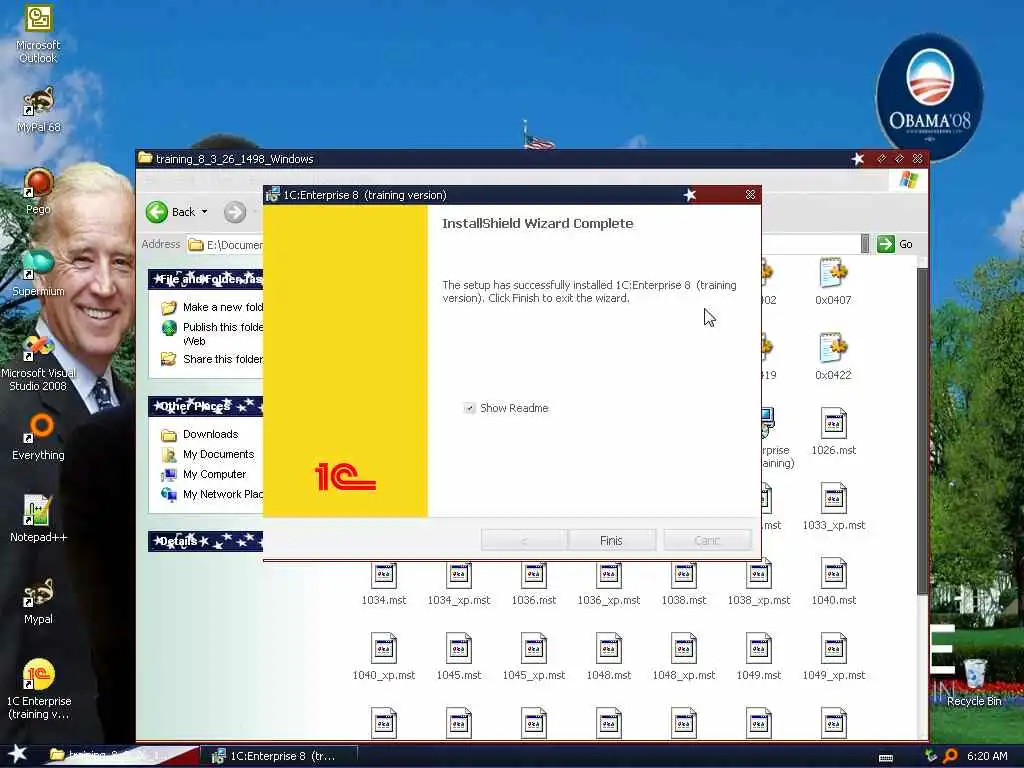Select the 0x0422 file icon
1024x768 pixels.
(x=833, y=357)
